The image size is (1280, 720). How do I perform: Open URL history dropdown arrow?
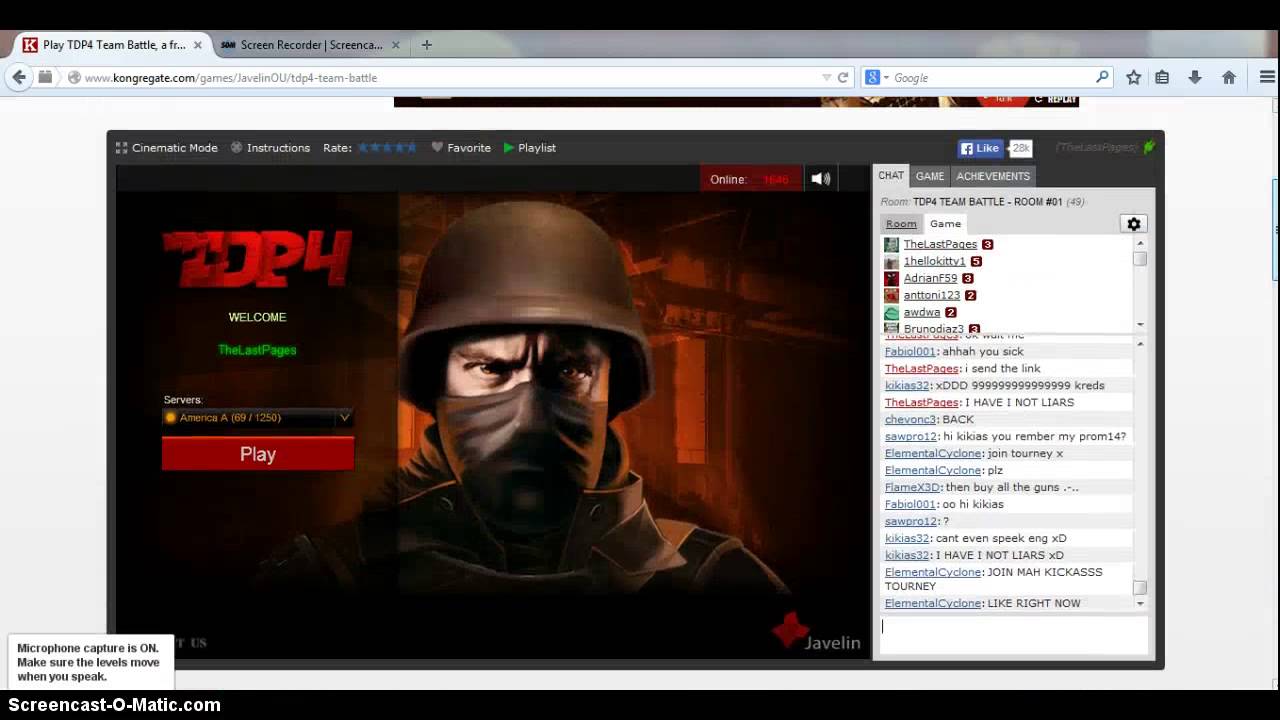tap(826, 77)
